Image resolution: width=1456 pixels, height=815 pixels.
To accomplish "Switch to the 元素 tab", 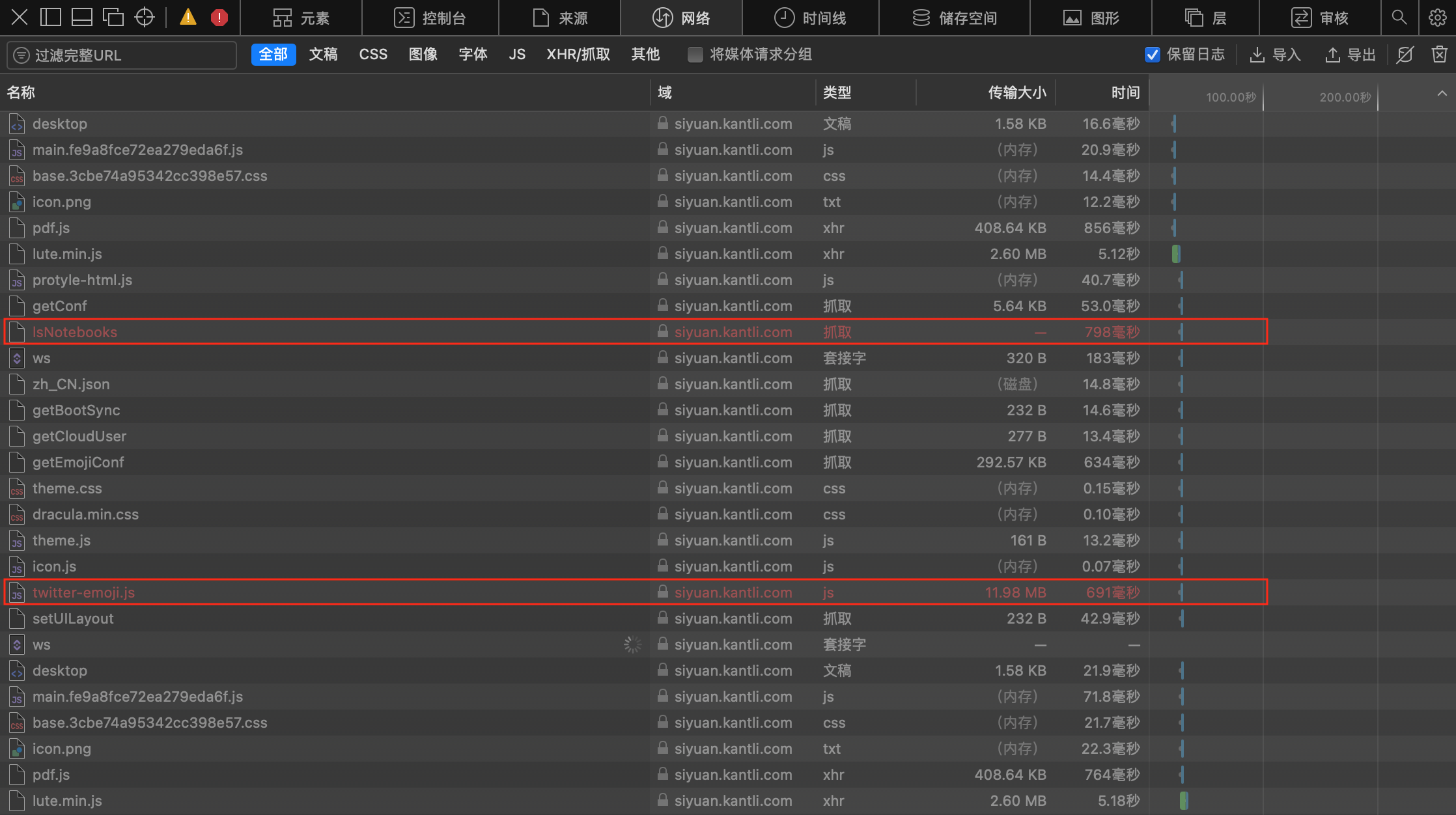I will click(x=301, y=18).
